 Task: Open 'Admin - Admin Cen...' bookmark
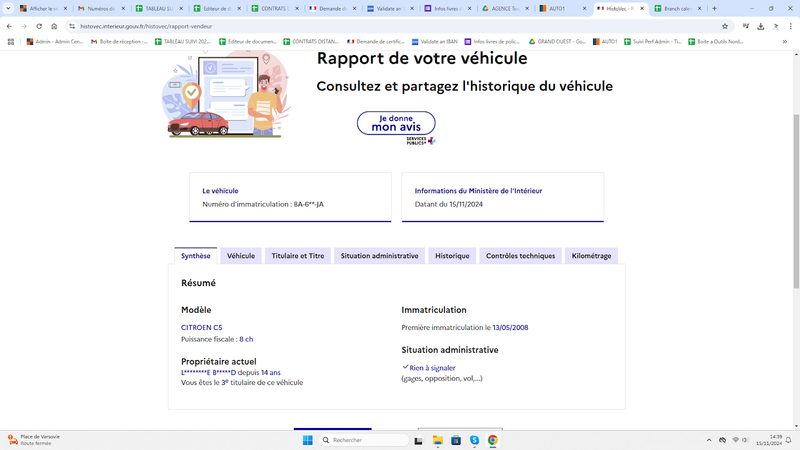tap(55, 41)
